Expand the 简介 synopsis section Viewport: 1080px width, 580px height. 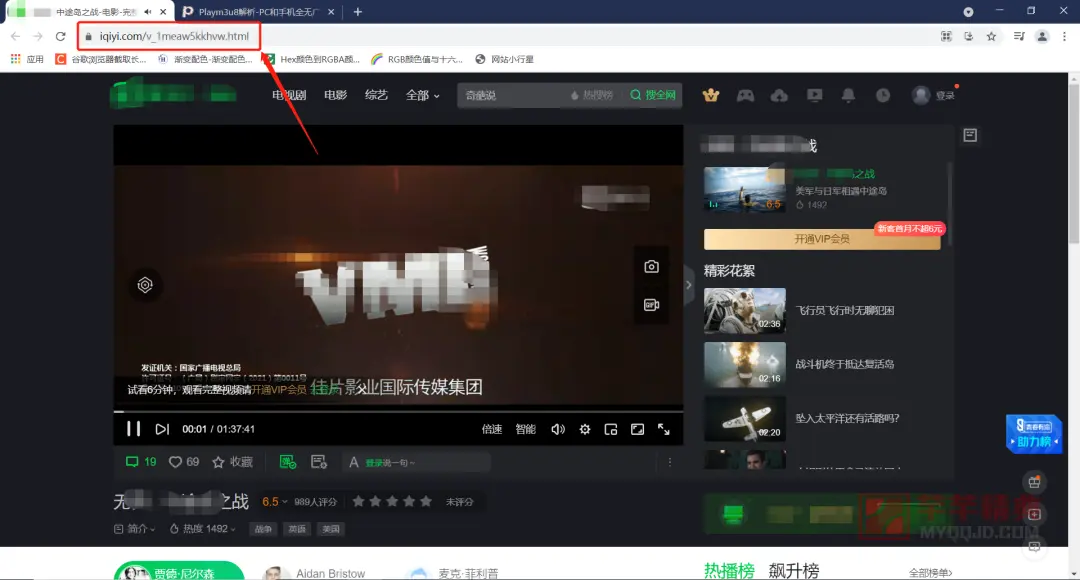pyautogui.click(x=135, y=528)
